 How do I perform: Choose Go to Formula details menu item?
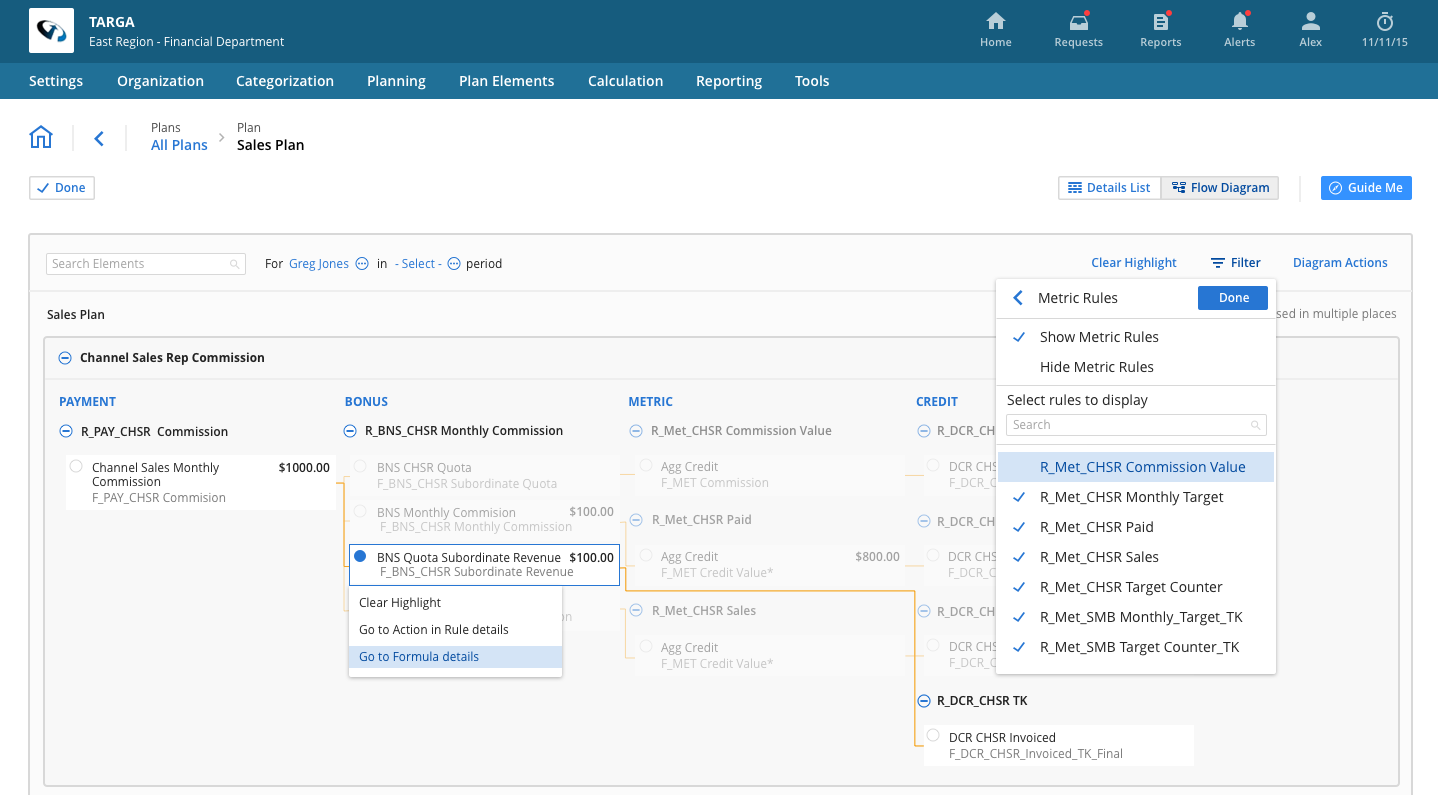(419, 657)
